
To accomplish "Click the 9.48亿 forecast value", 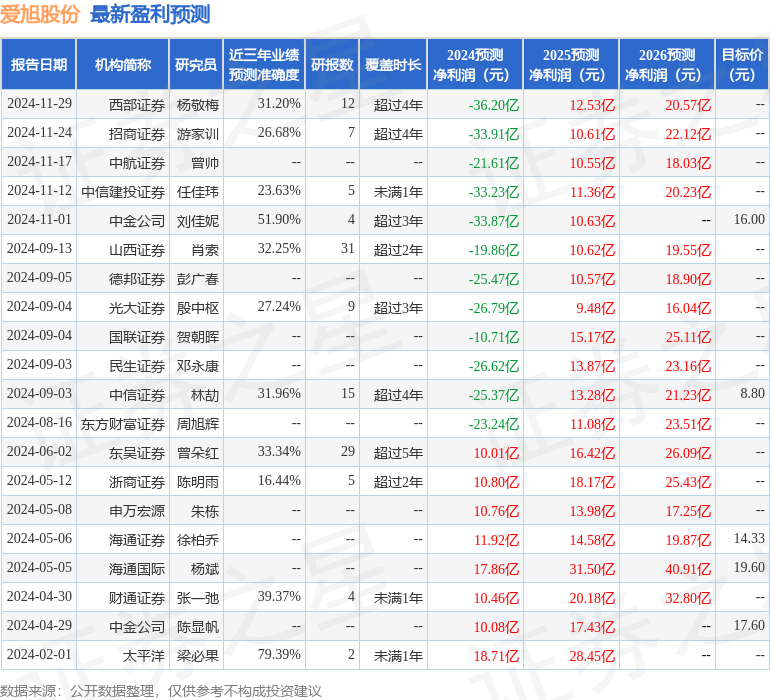I will tap(595, 308).
